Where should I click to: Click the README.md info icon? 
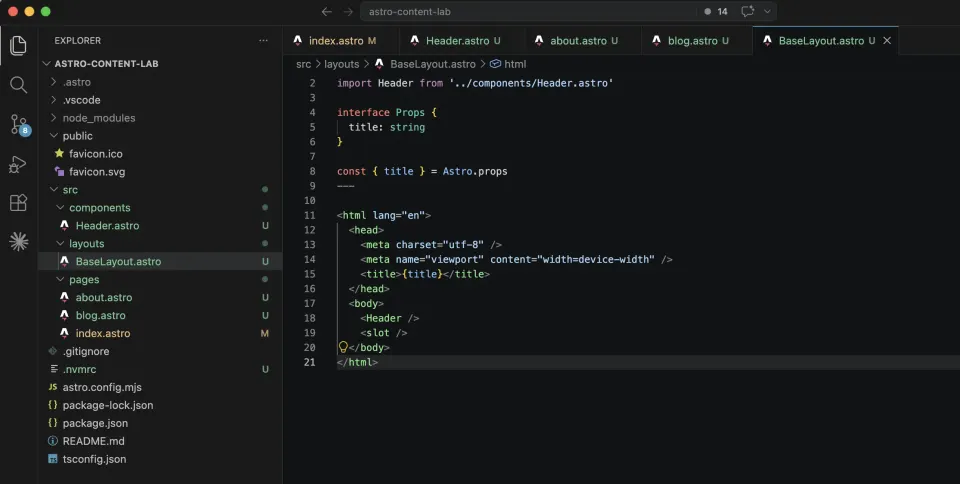click(x=53, y=441)
